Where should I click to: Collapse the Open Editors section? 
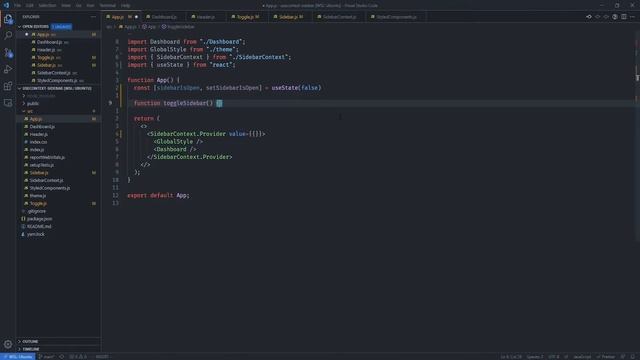pyautogui.click(x=19, y=27)
